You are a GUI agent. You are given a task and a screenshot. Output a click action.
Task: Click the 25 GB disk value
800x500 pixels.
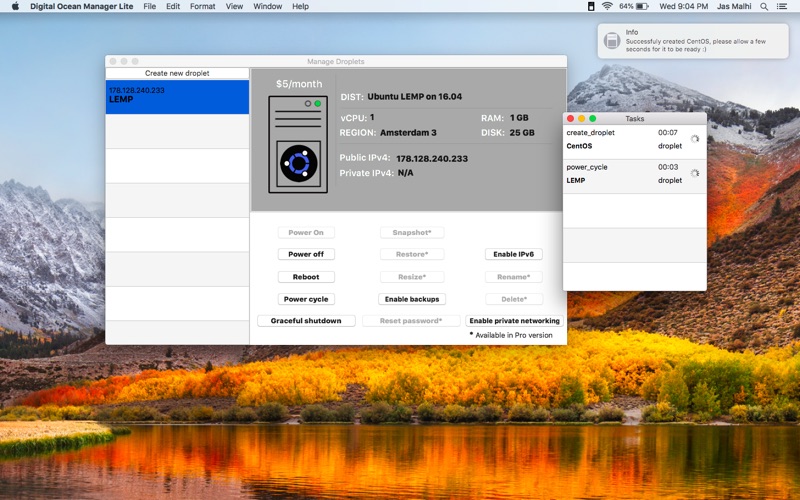(522, 133)
